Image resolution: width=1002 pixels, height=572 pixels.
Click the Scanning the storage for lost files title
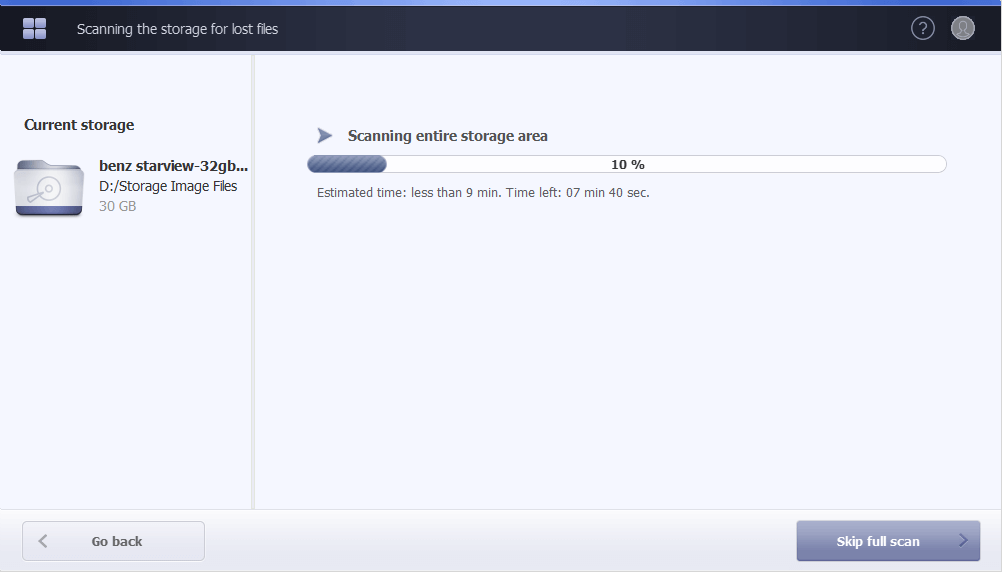pos(178,29)
